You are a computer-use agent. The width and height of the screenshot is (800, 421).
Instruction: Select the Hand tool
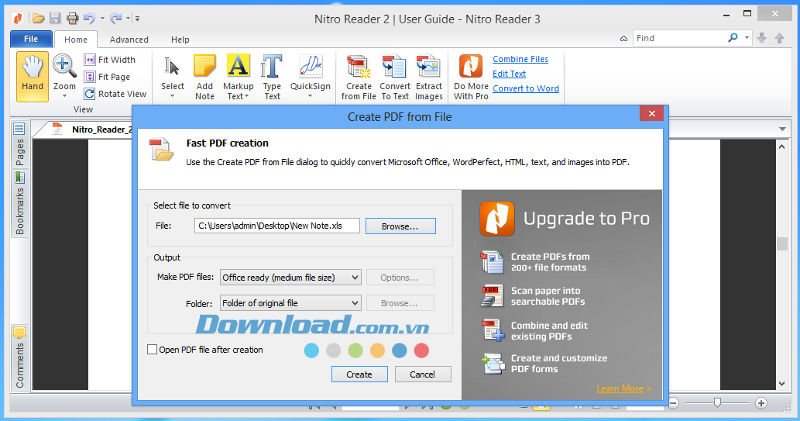(x=32, y=76)
